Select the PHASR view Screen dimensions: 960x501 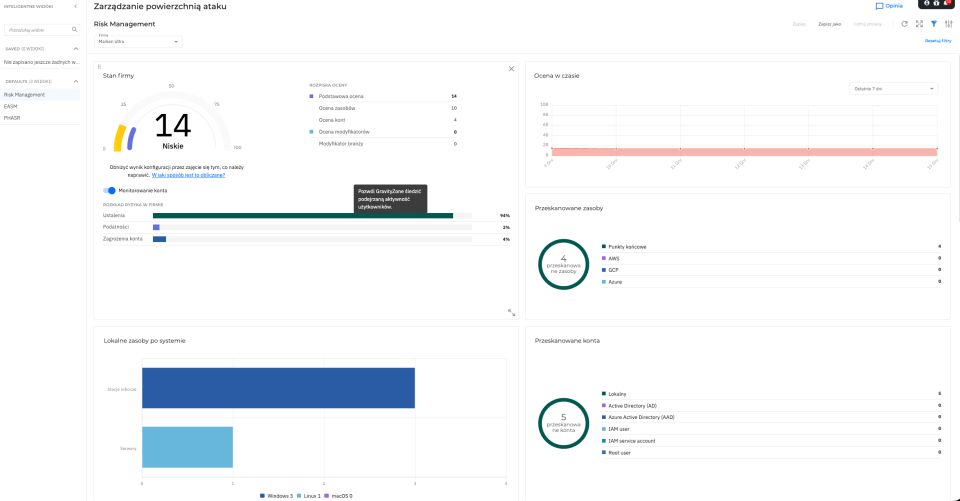[x=12, y=117]
